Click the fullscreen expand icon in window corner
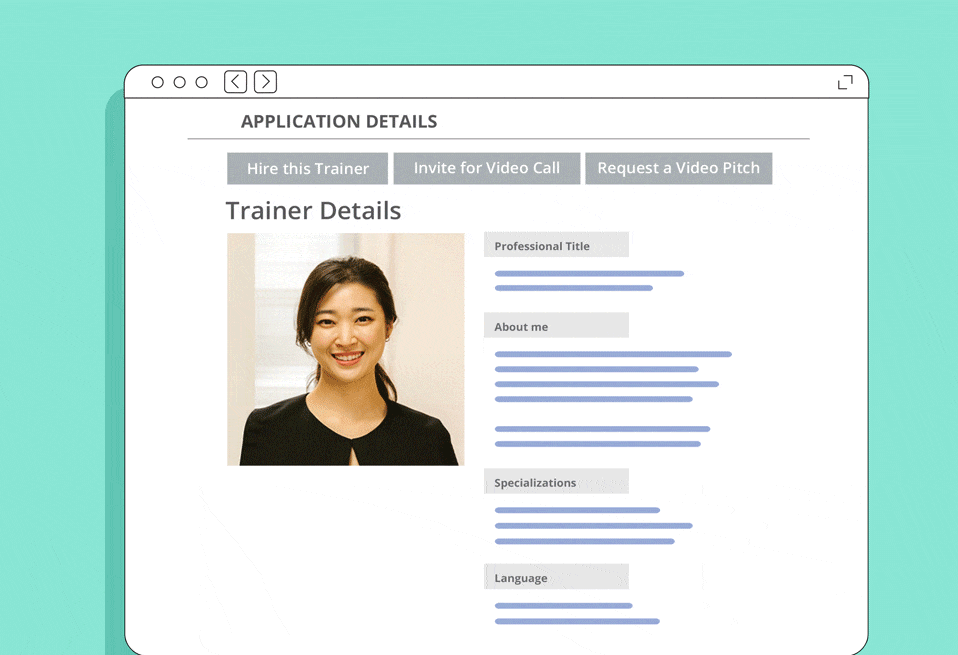Image resolution: width=958 pixels, height=655 pixels. [x=845, y=82]
